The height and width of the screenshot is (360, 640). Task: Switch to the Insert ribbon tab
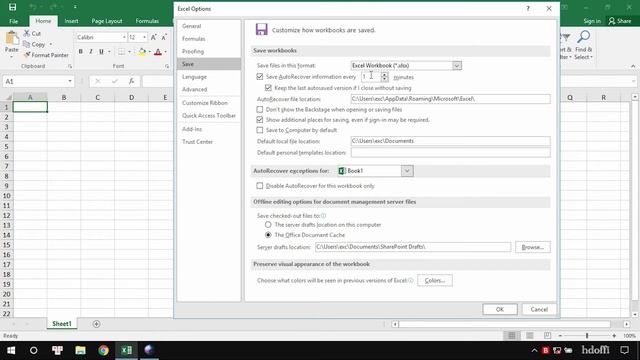pos(71,21)
